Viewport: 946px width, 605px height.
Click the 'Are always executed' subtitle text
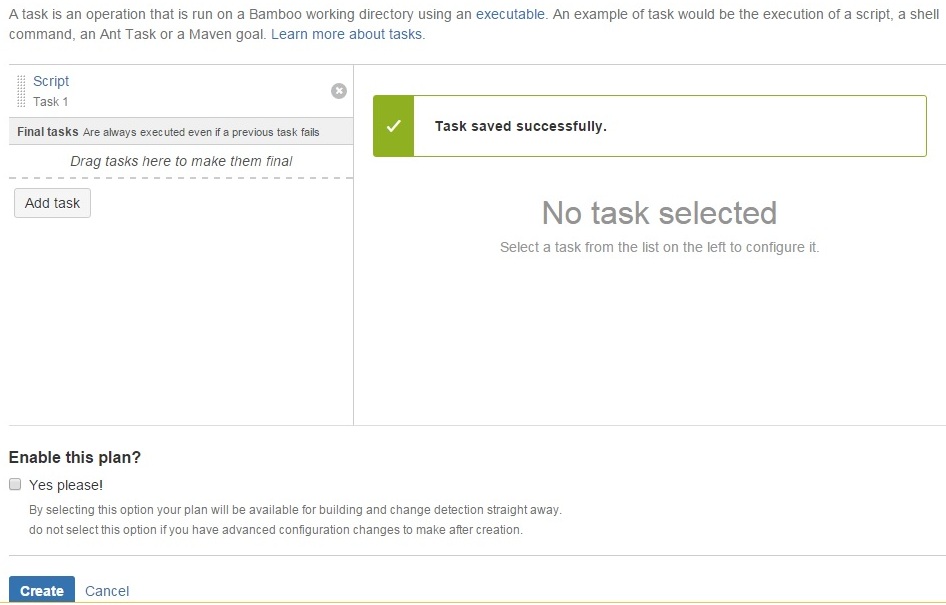[201, 132]
